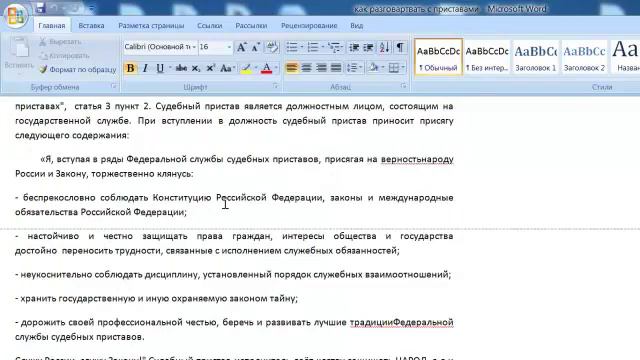Align text left
The height and width of the screenshot is (360, 640).
pyautogui.click(x=292, y=68)
